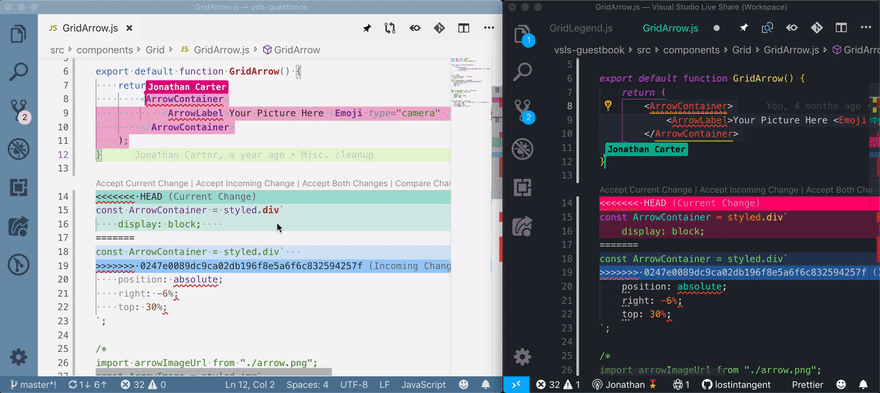Open Explorer with badge 1 in dark window

tap(523, 35)
